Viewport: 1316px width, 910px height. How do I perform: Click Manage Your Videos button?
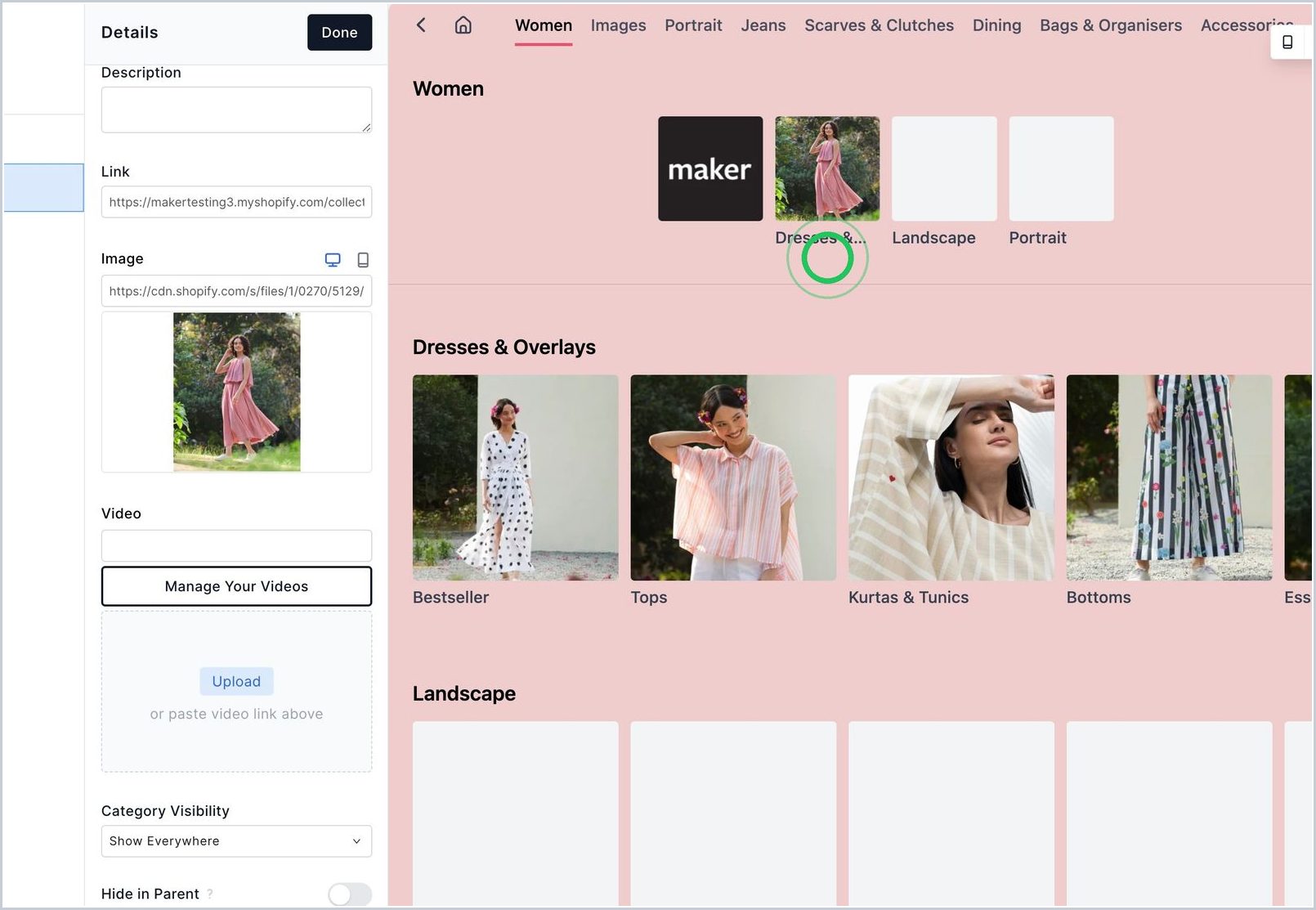[x=236, y=586]
